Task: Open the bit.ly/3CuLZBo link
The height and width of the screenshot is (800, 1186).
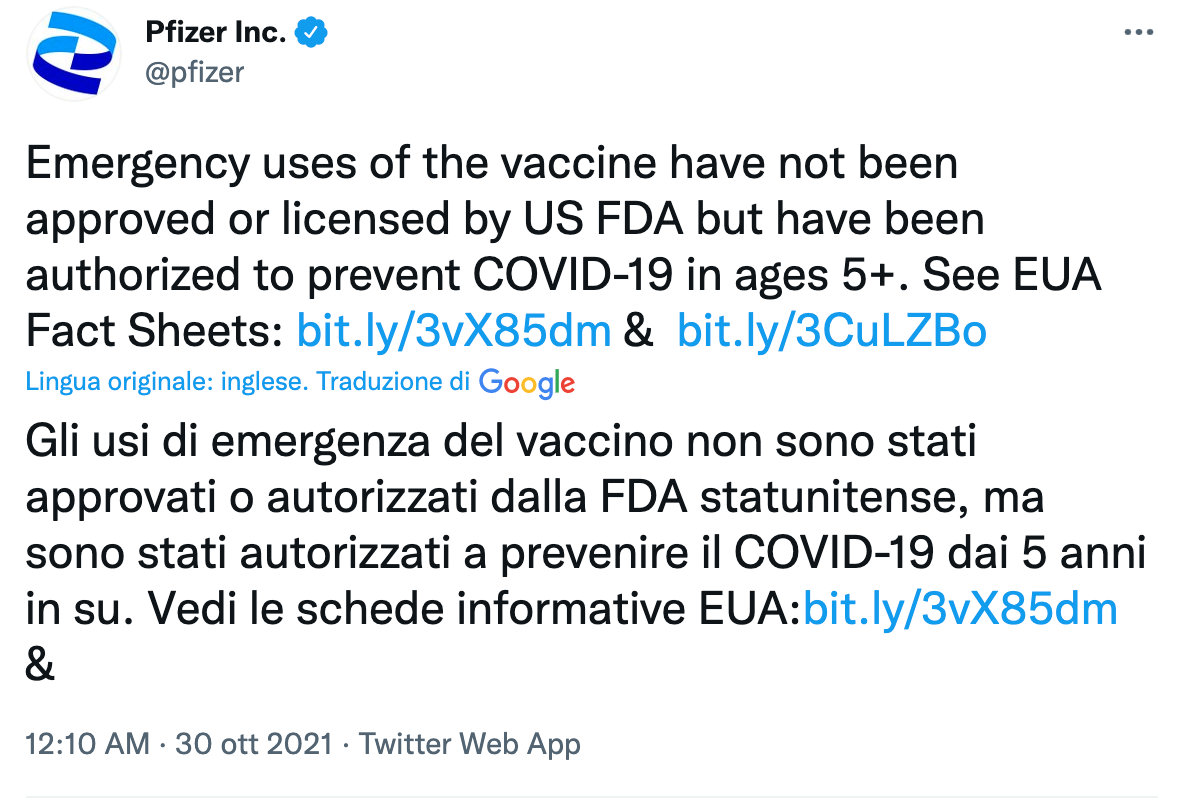Action: (x=832, y=331)
